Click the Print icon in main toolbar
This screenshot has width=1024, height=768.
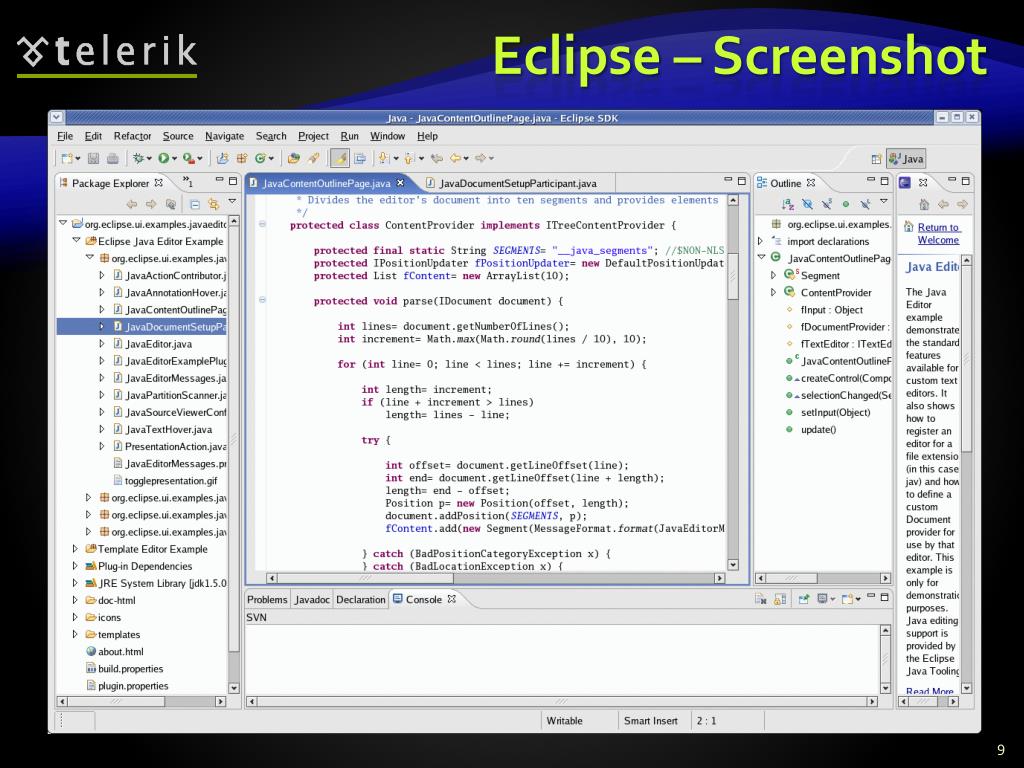click(112, 158)
